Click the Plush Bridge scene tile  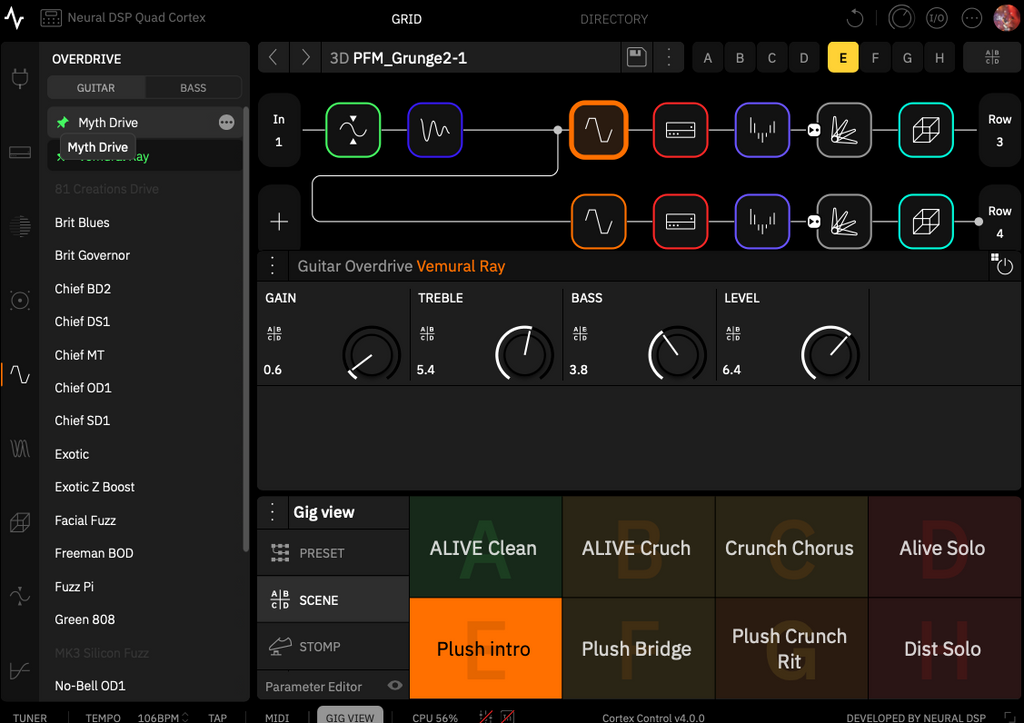639,649
